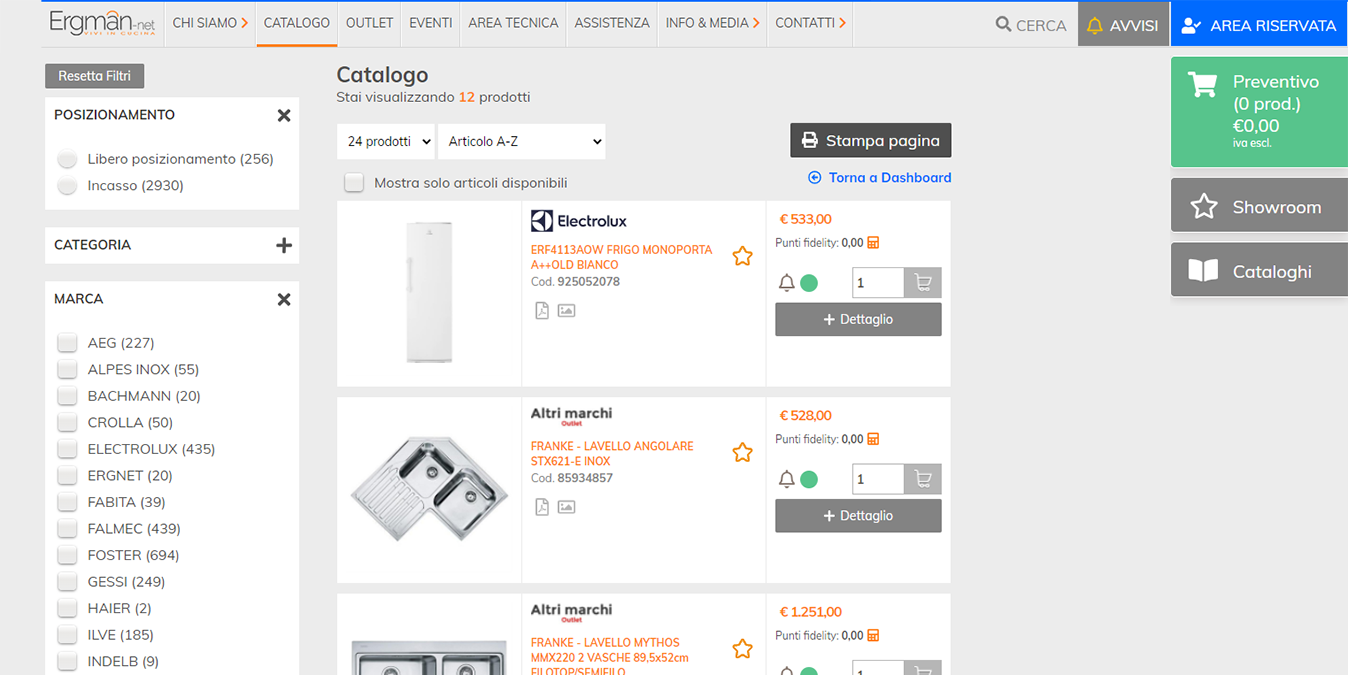Open image gallery icon for Franke STX621-E
This screenshot has width=1348, height=675.
click(566, 507)
